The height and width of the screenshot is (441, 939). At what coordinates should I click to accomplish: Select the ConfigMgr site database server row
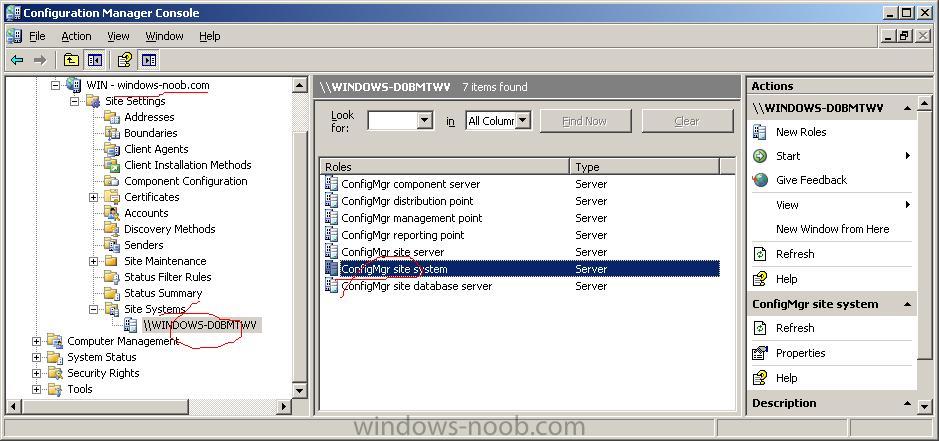coord(520,286)
